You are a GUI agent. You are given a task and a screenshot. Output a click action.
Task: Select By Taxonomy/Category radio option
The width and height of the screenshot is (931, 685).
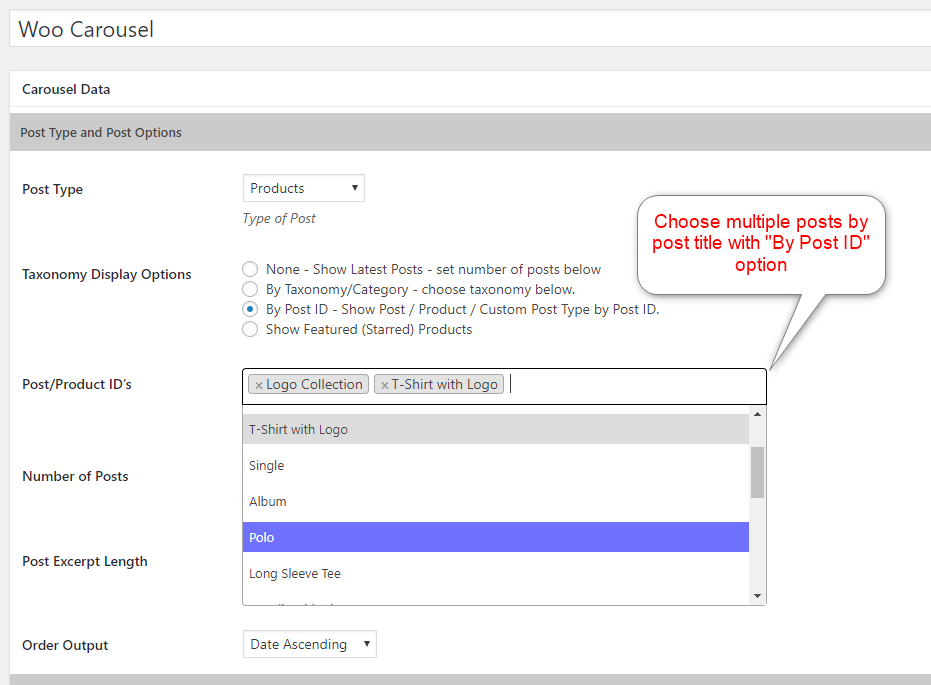(250, 289)
